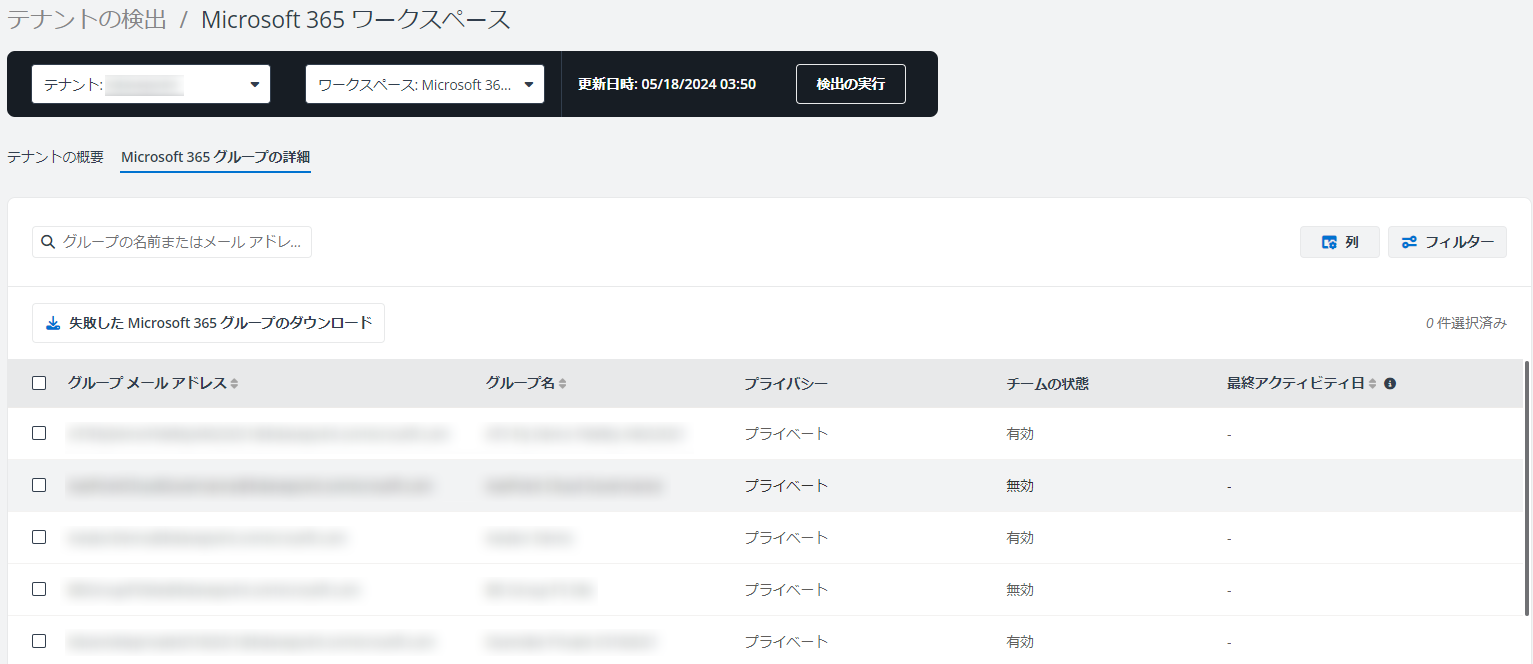This screenshot has height=664, width=1533.
Task: Click 無効 status in second row
Action: pos(1020,486)
